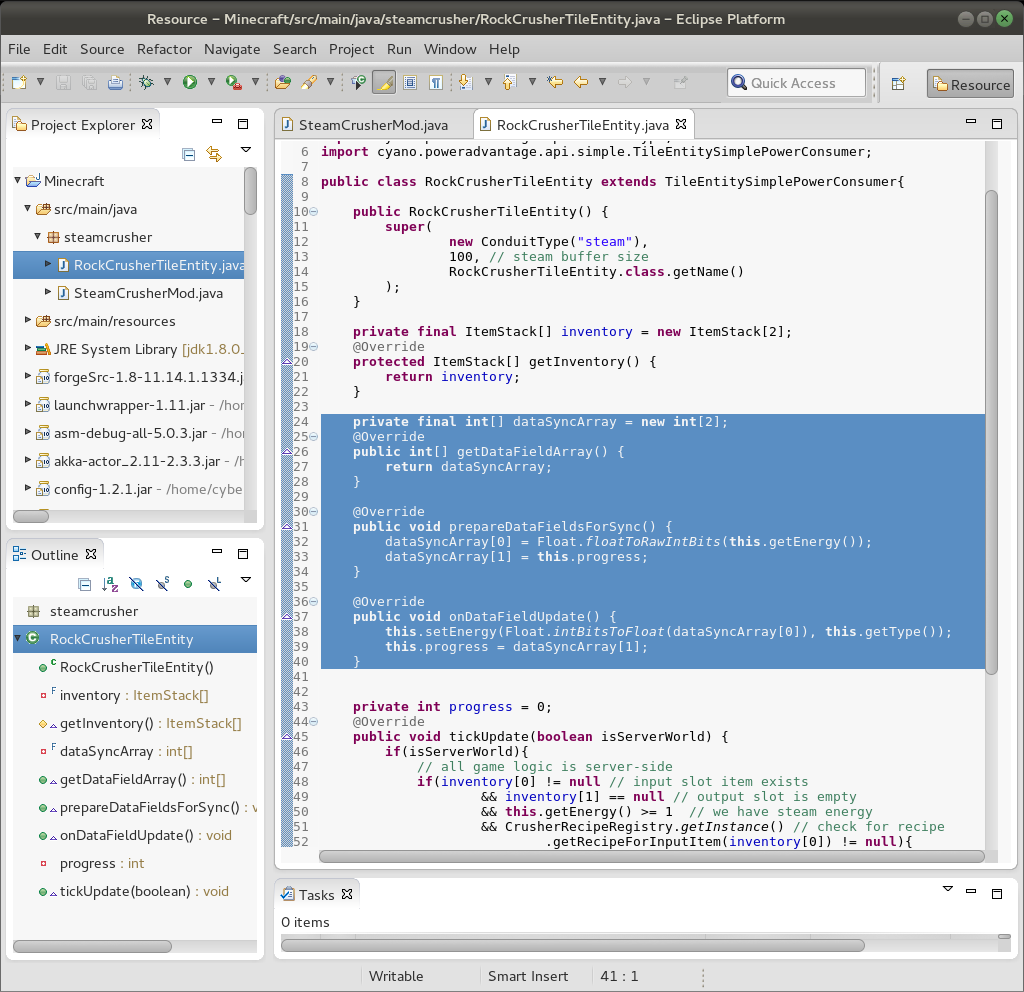
Task: Toggle Hide Static Members in Outline
Action: pyautogui.click(x=162, y=584)
